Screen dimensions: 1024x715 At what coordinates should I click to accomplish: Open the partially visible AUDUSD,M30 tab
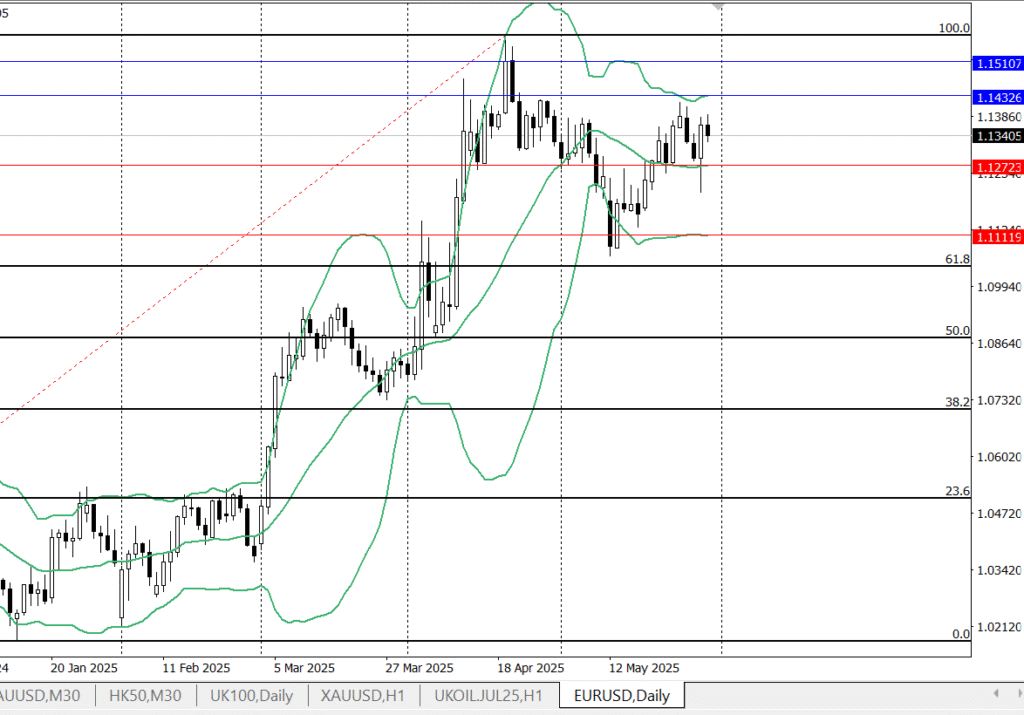pyautogui.click(x=44, y=695)
